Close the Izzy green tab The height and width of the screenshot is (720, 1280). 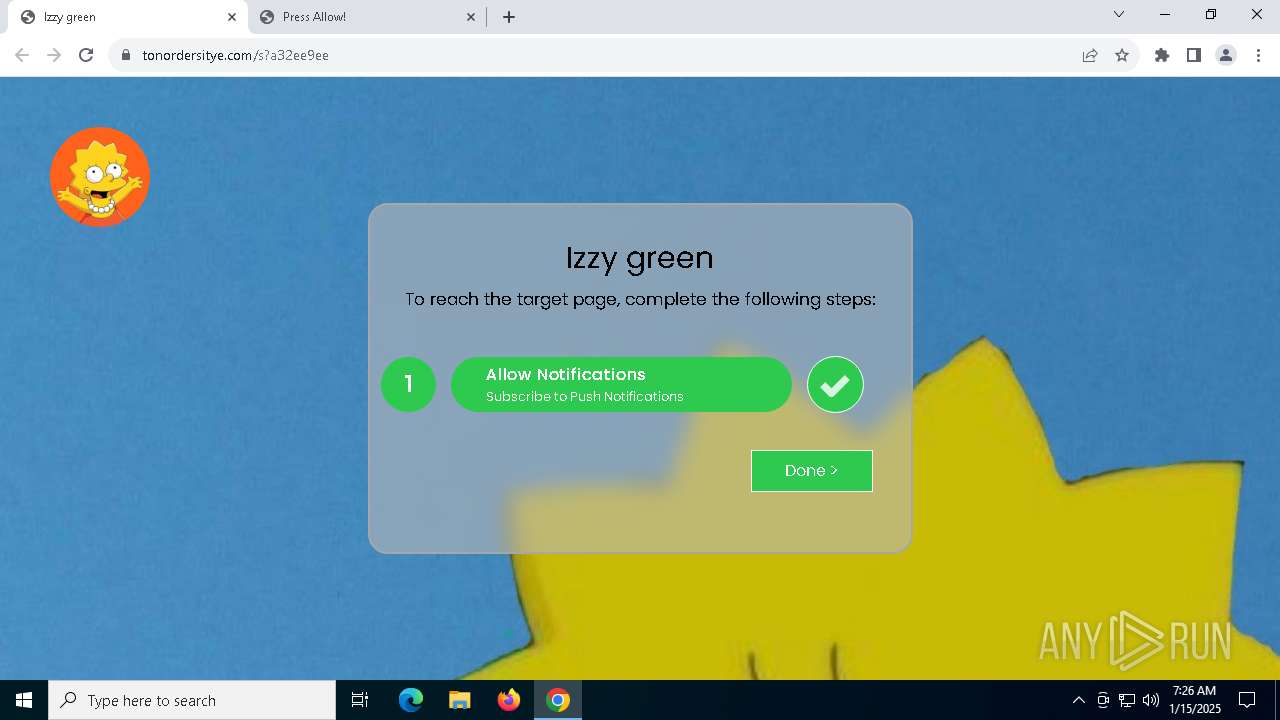point(232,17)
